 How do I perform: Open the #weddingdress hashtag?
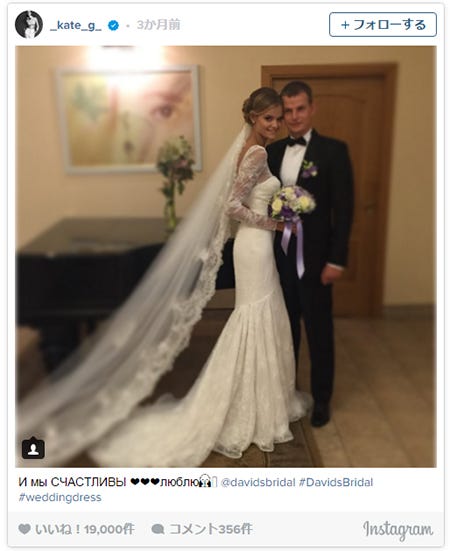point(60,497)
